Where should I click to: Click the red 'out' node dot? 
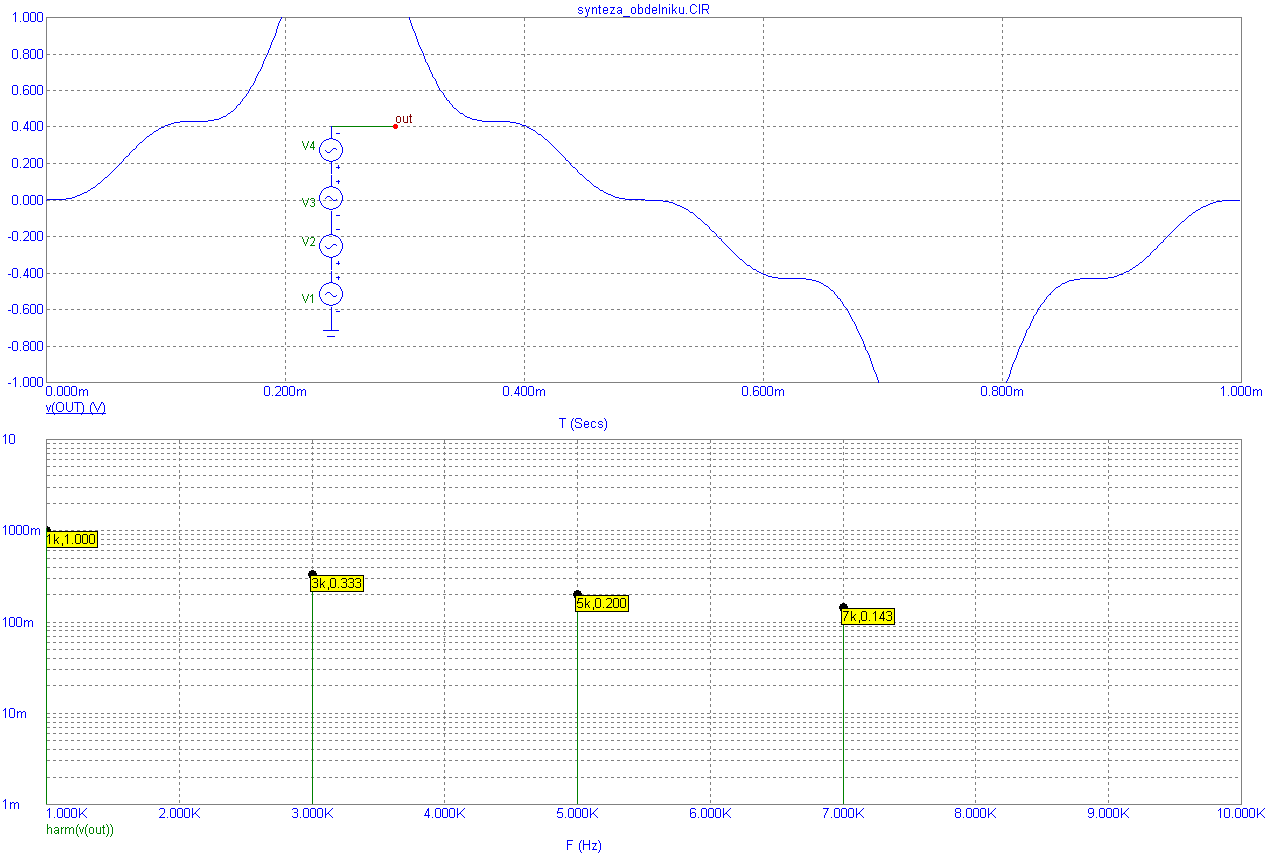395,126
